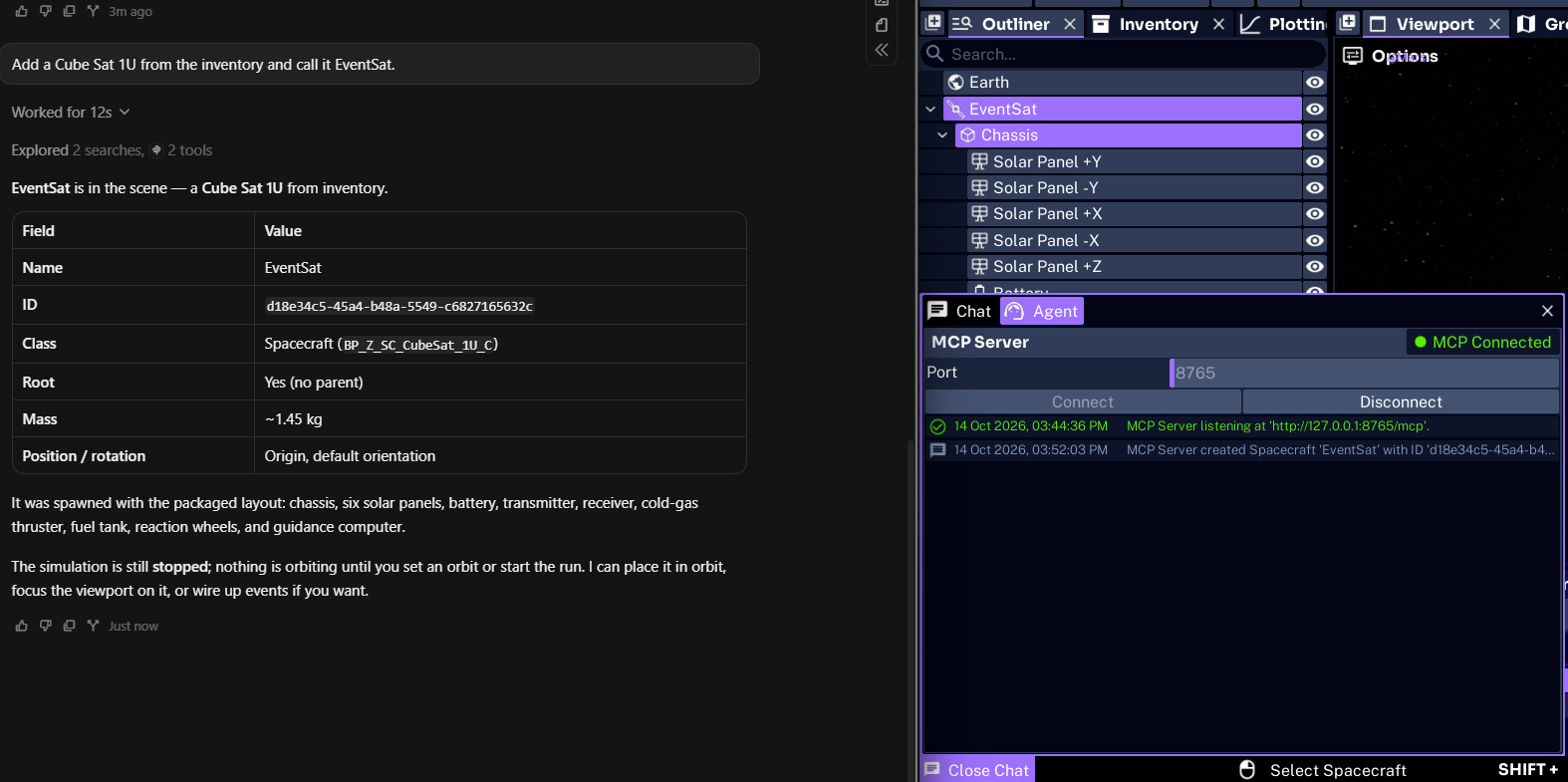The width and height of the screenshot is (1568, 782).
Task: Toggle Chassis visibility eye
Action: 1315,135
